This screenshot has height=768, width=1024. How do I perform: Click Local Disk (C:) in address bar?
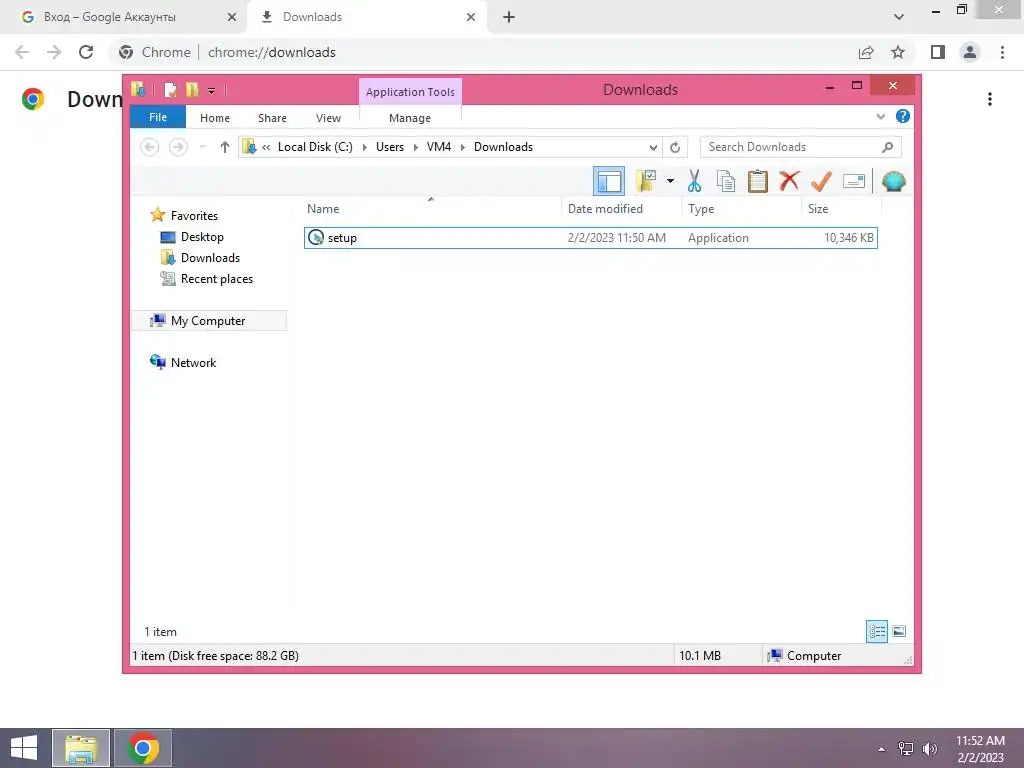tap(315, 147)
